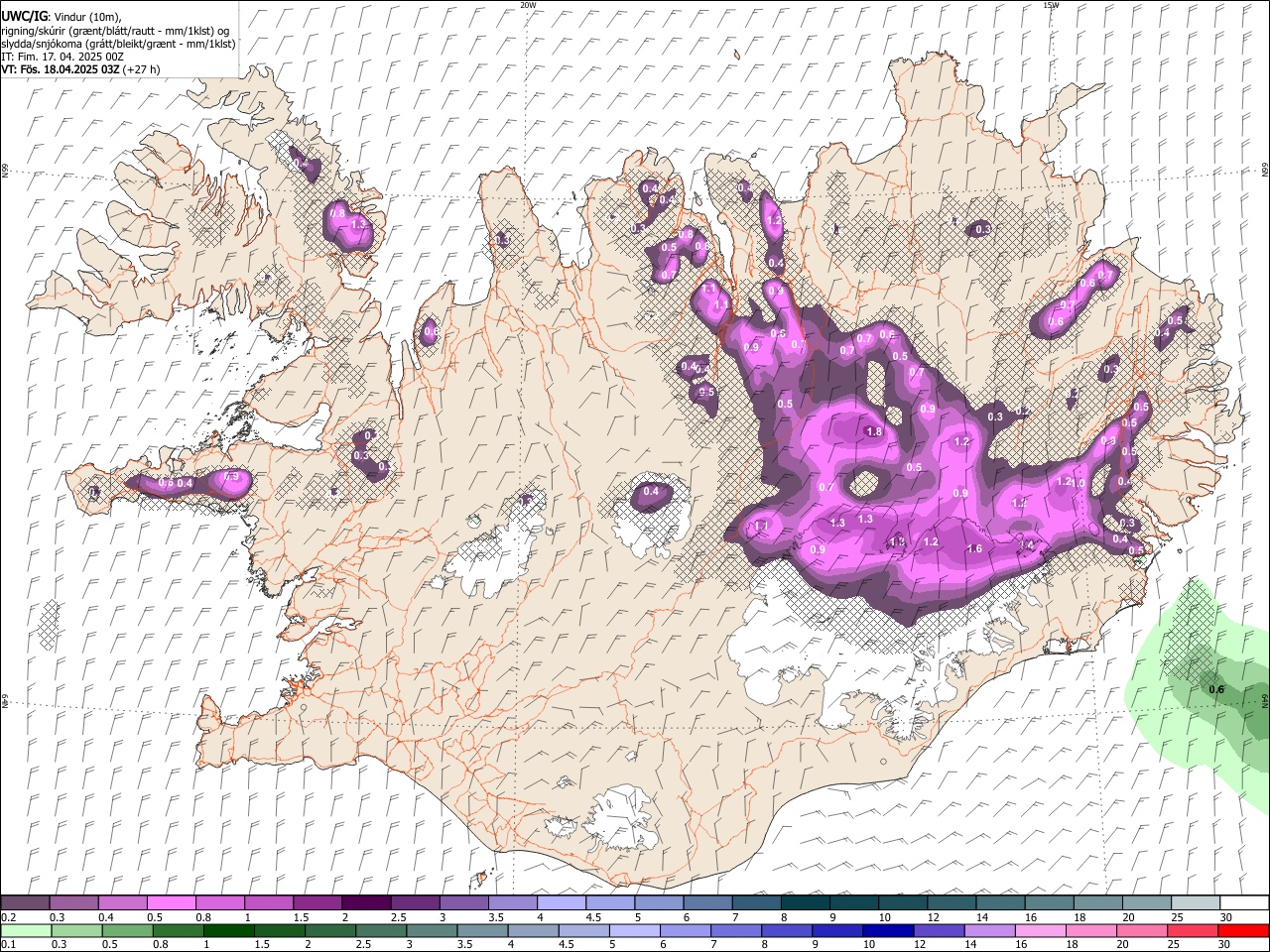Screen dimensions: 1270x952
Task: Click the black '0.6' value in green offshore area
Action: click(1216, 689)
